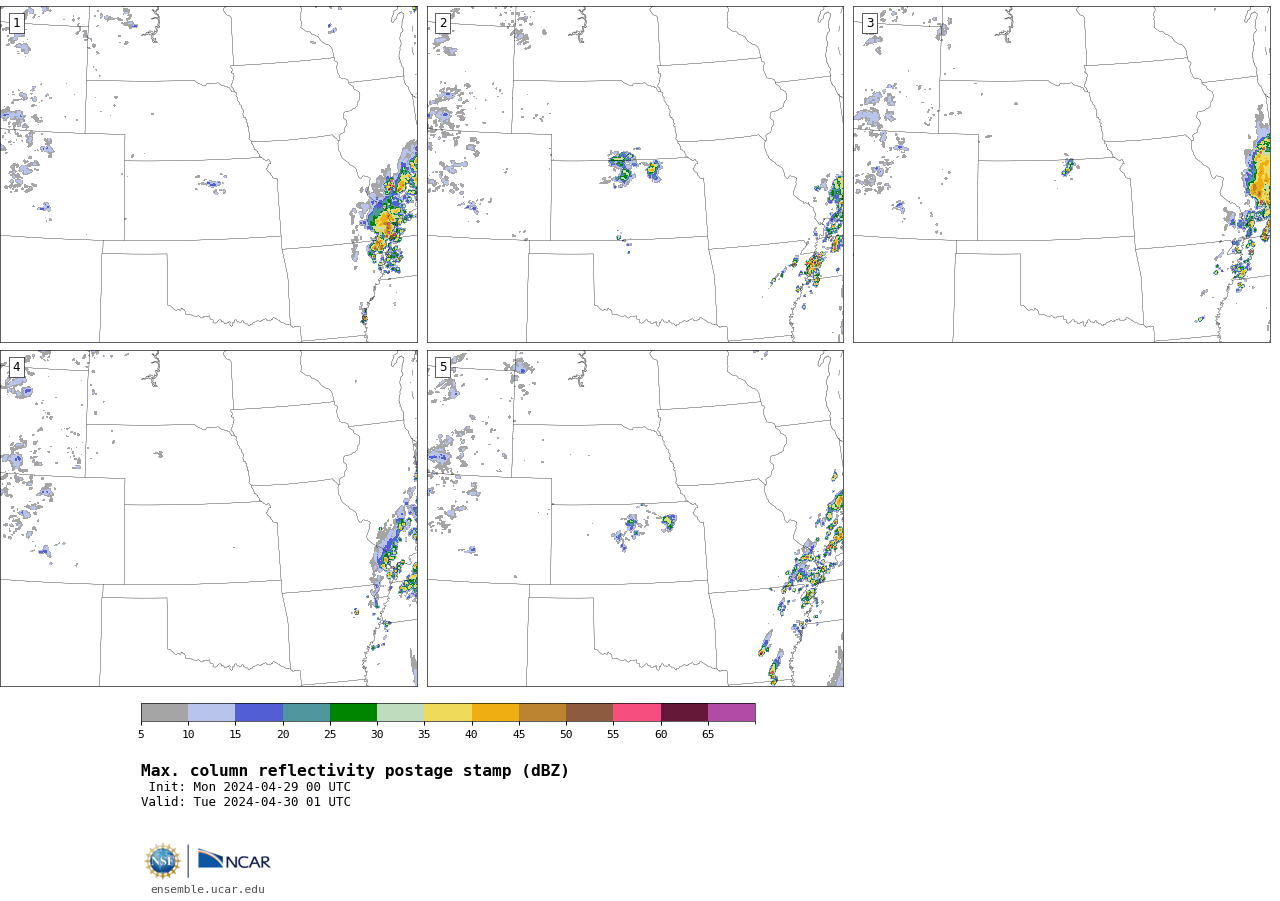Click the dark green 25-30 dBZ swatch
The image size is (1280, 901).
click(x=353, y=713)
